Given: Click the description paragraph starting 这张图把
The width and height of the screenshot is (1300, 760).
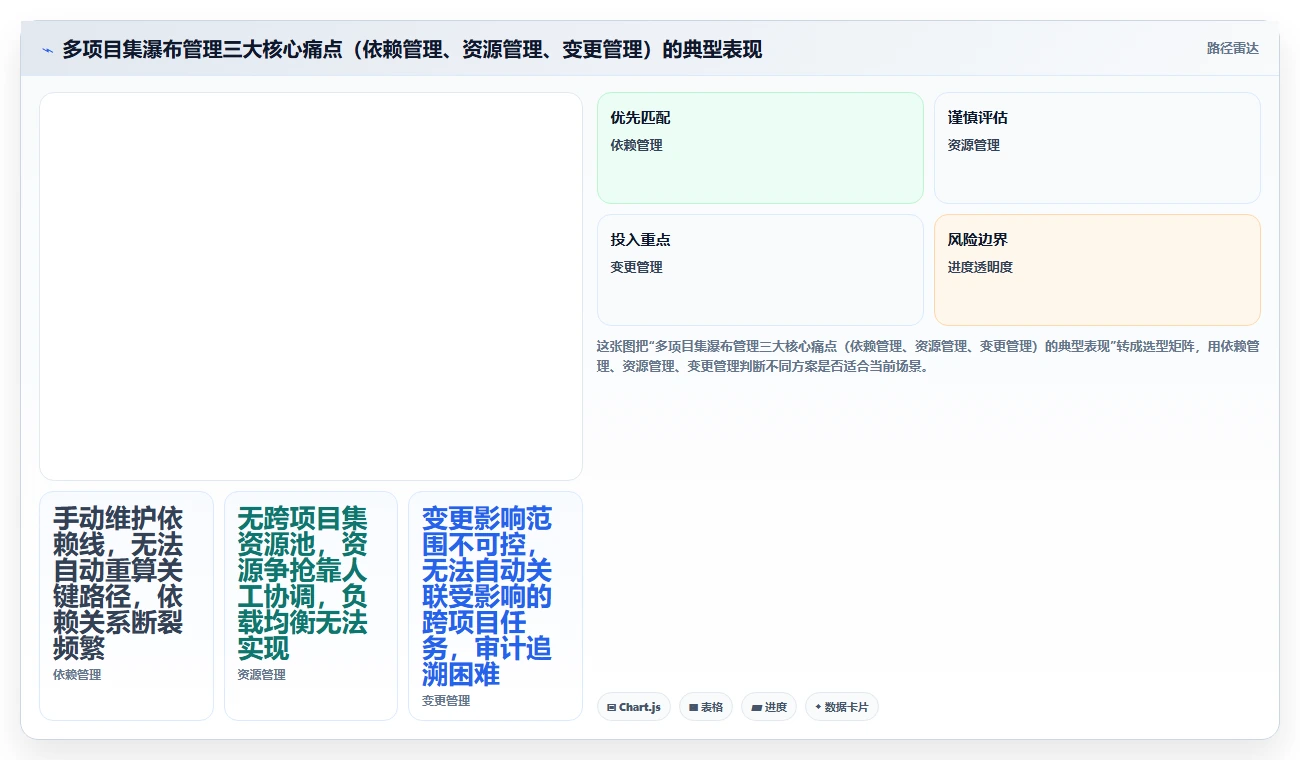Looking at the screenshot, I should tap(928, 356).
